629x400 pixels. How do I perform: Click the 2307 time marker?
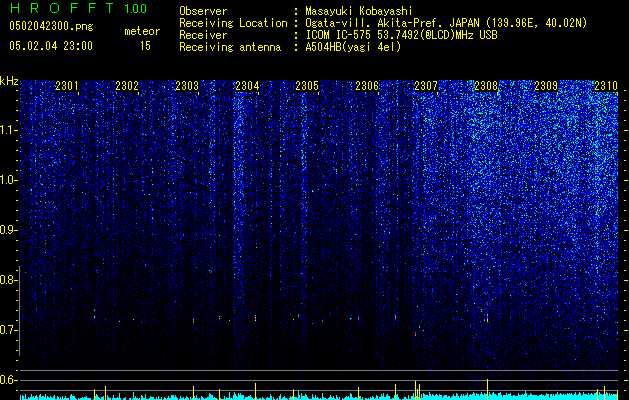(x=426, y=86)
